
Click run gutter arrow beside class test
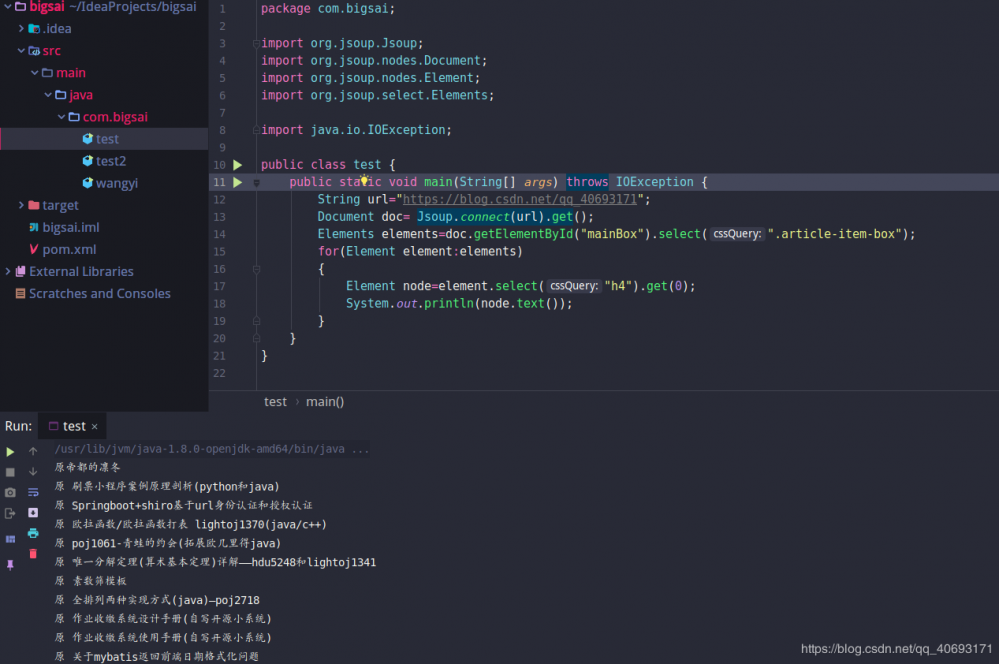click(238, 165)
